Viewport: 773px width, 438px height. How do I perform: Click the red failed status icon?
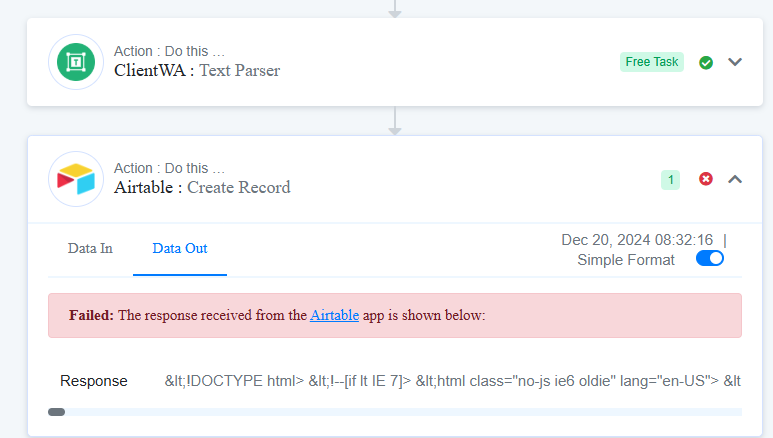tap(706, 179)
